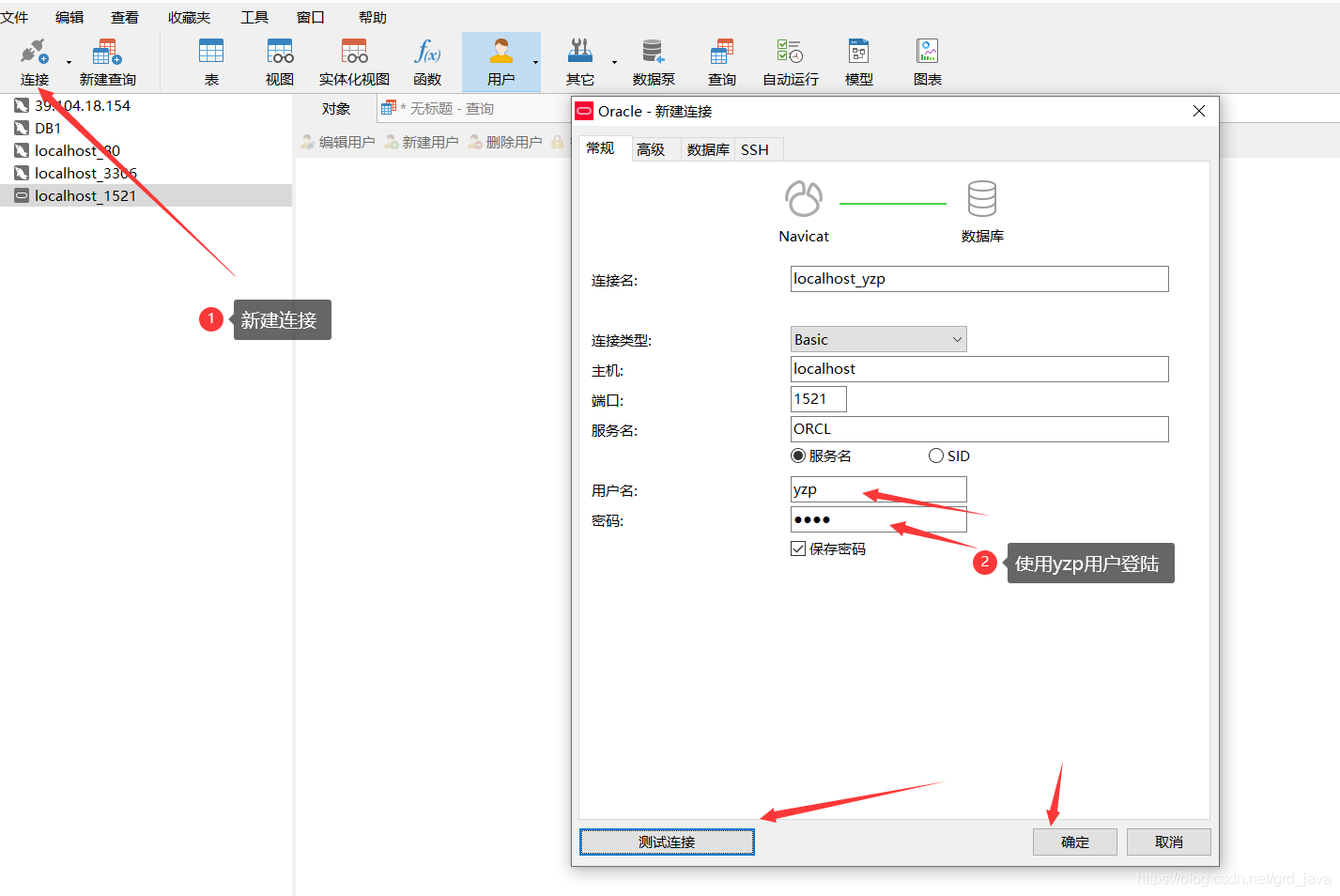Toggle the Save Password (保存密码) checkbox

(798, 548)
